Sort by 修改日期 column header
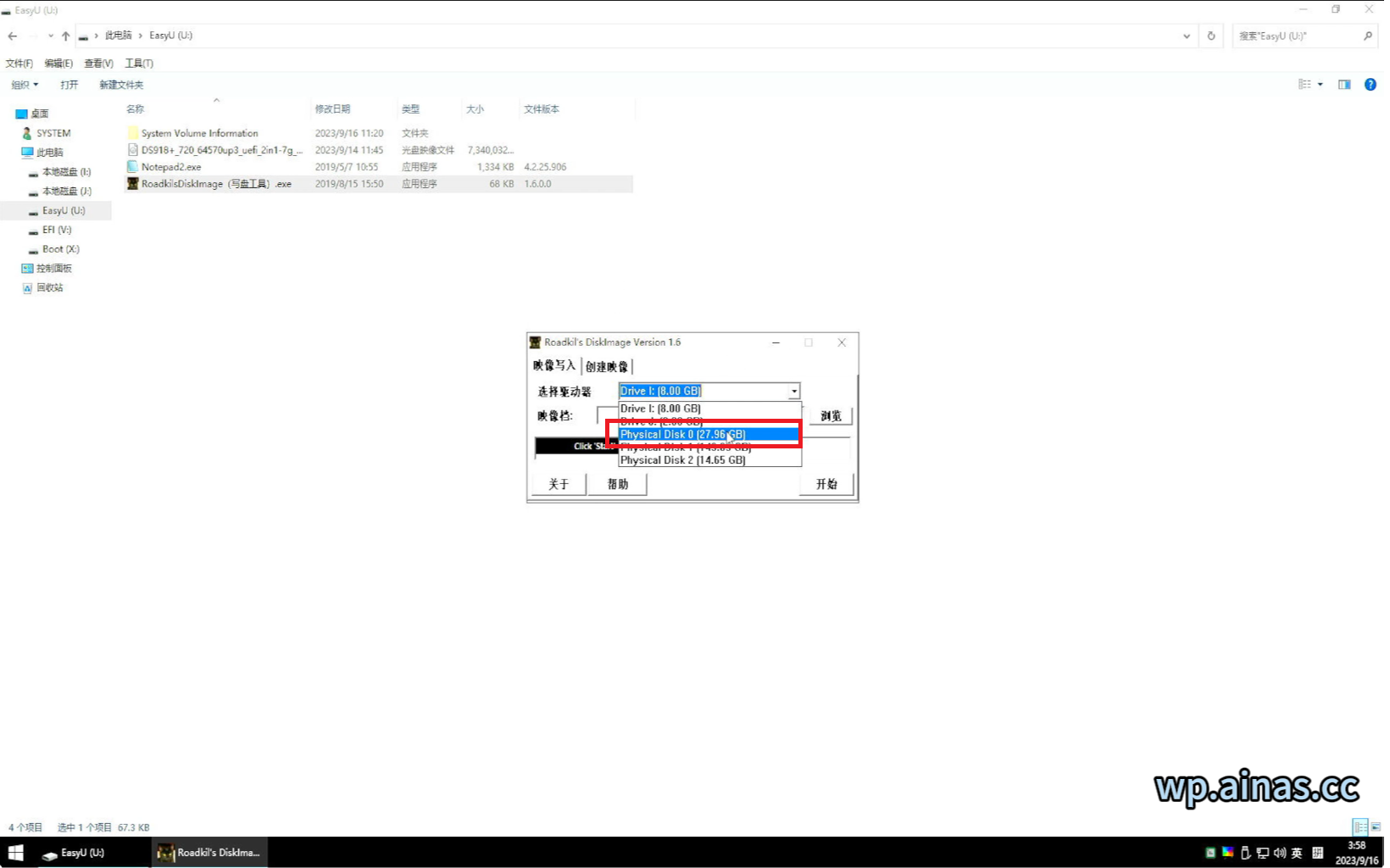Viewport: 1390px width, 868px height. click(353, 109)
